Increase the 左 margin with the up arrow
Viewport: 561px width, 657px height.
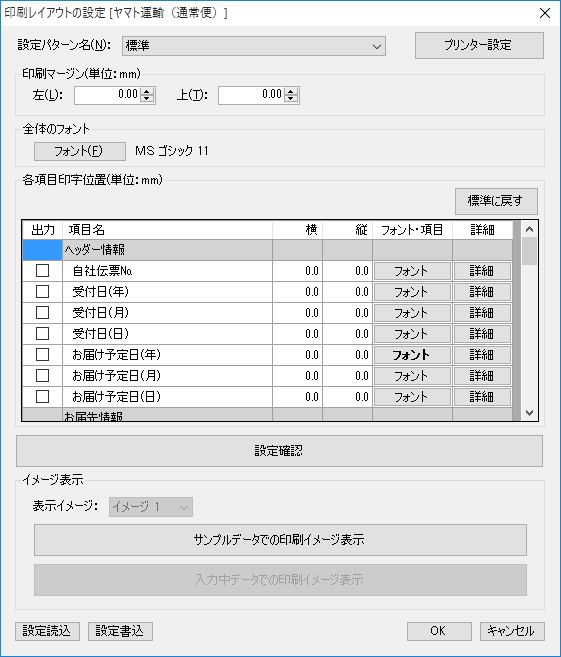(147, 92)
